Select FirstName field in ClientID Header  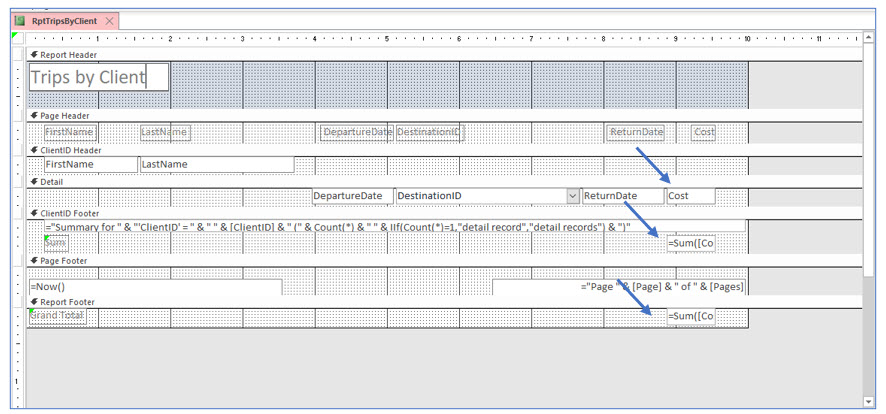pyautogui.click(x=90, y=164)
